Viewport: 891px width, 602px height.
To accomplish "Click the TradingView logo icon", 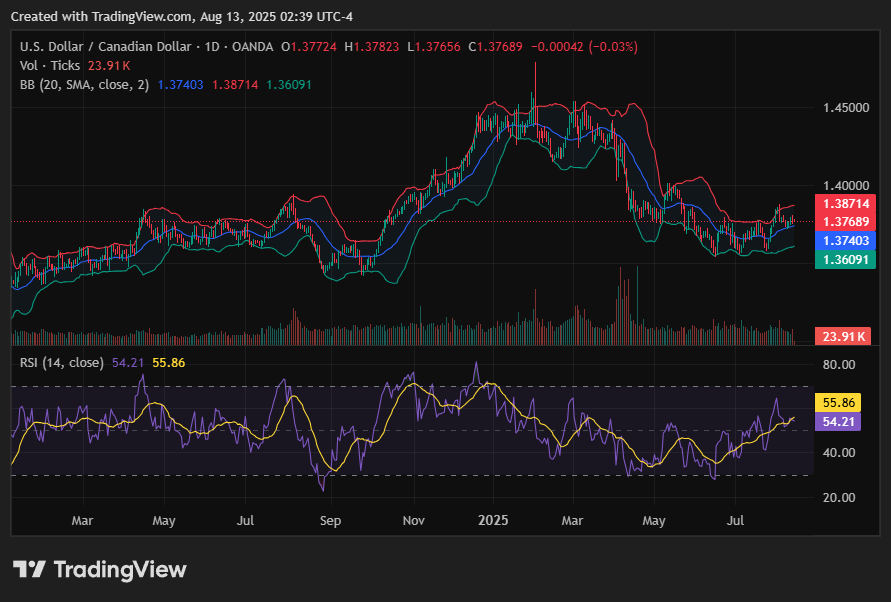I will [29, 569].
